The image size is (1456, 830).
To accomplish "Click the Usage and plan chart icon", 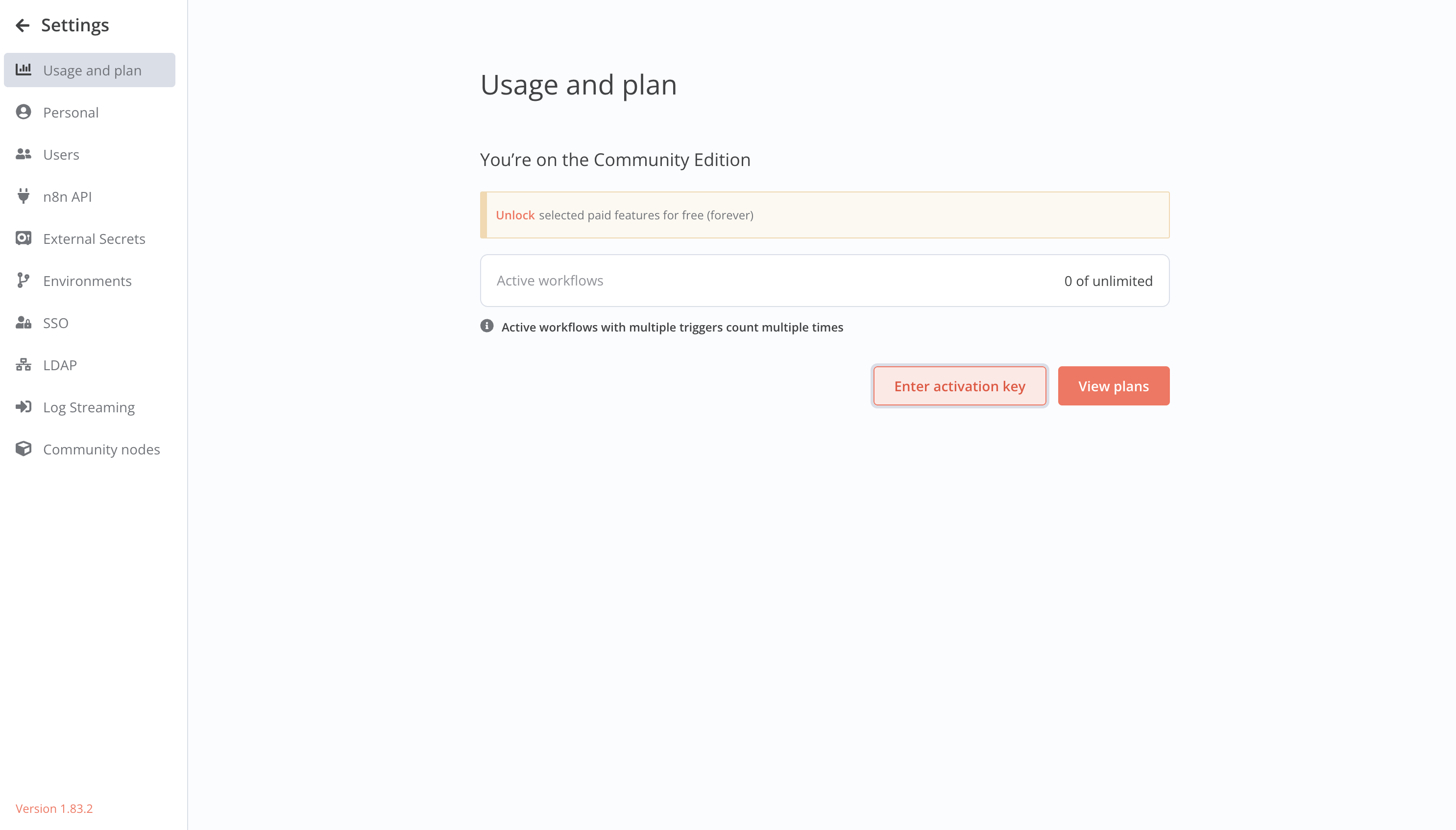I will pyautogui.click(x=24, y=70).
